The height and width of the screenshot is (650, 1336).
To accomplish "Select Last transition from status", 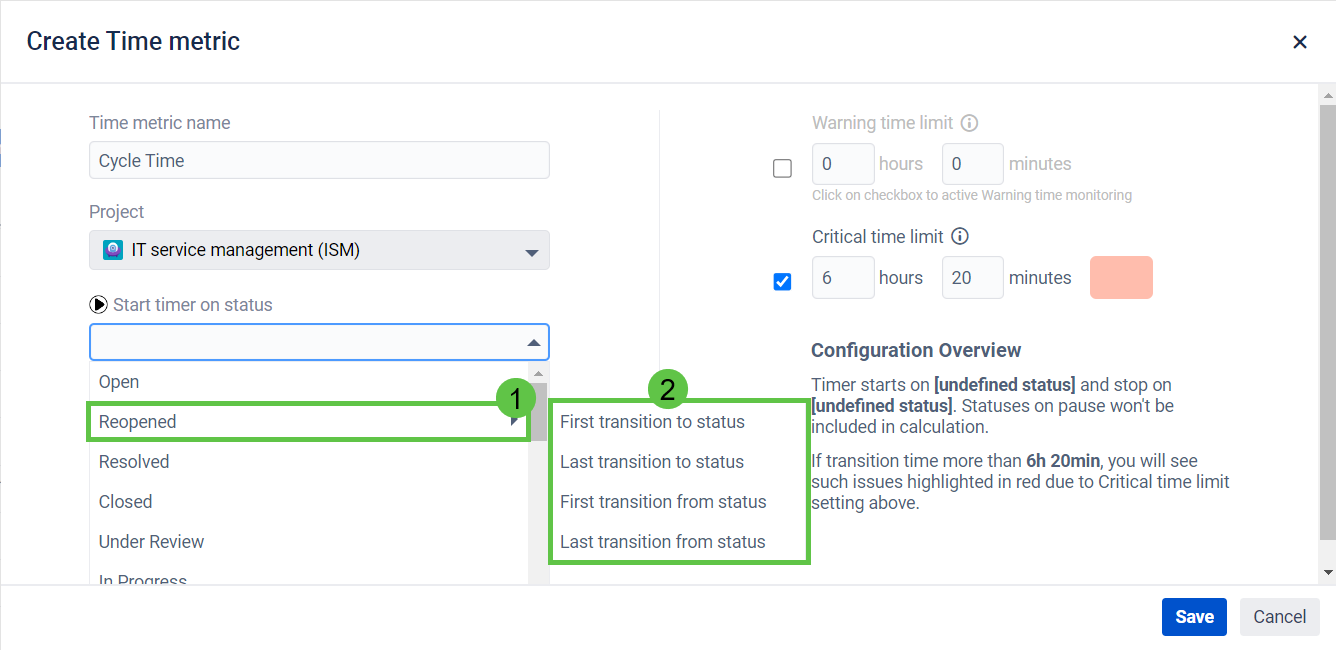I will pyautogui.click(x=662, y=542).
